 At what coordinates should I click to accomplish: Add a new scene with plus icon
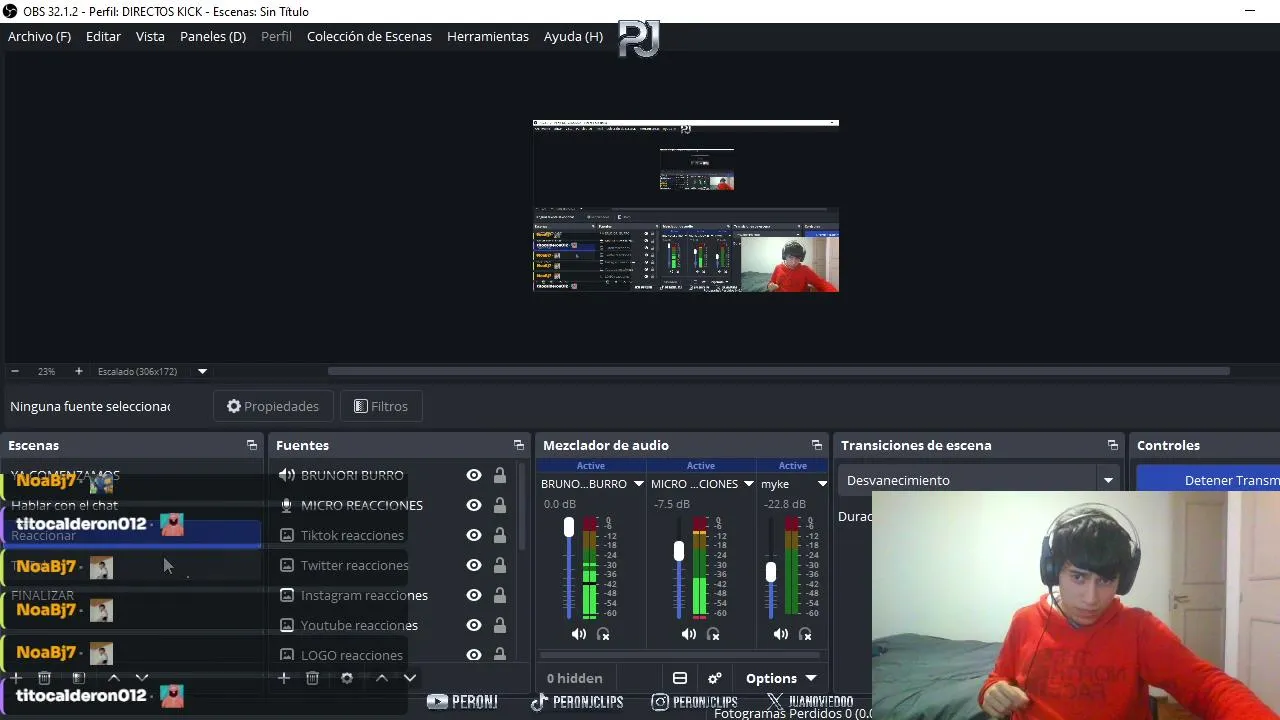pos(16,678)
